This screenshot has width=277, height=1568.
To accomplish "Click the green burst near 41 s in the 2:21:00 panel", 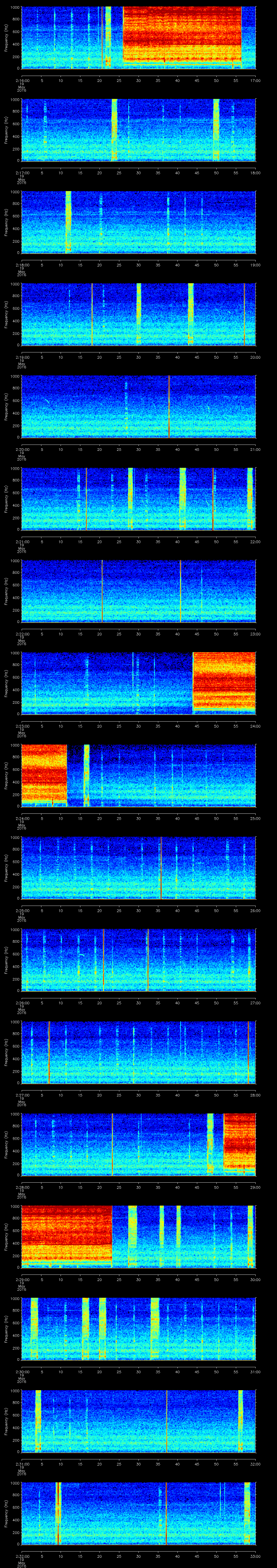I will (x=183, y=499).
